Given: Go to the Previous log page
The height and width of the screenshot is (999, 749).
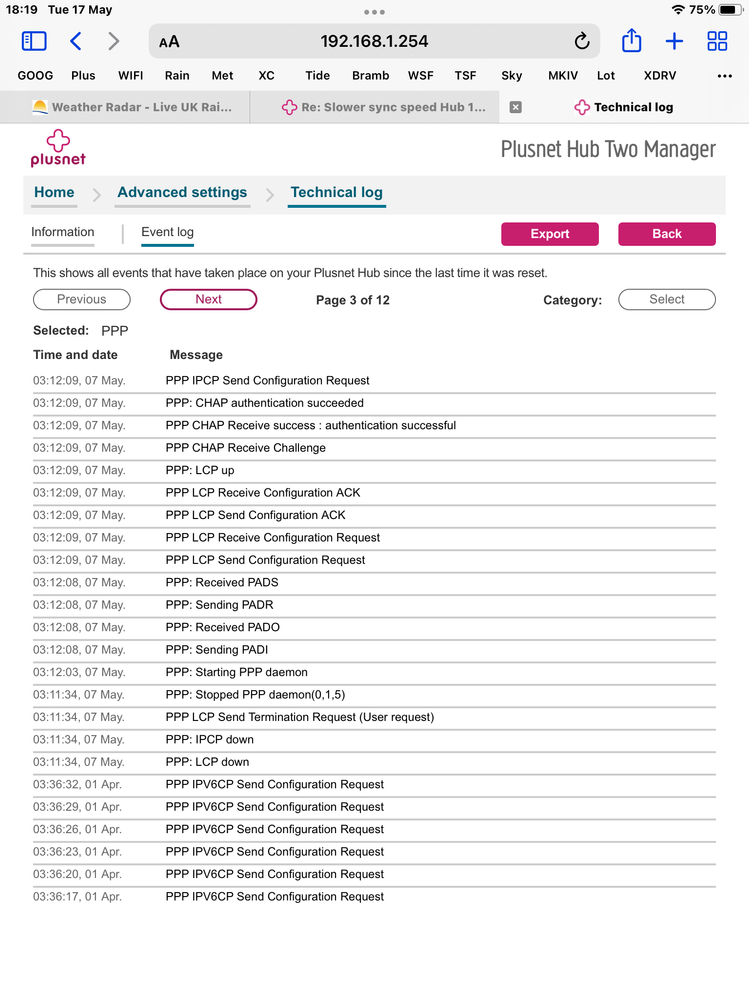Looking at the screenshot, I should [x=81, y=299].
